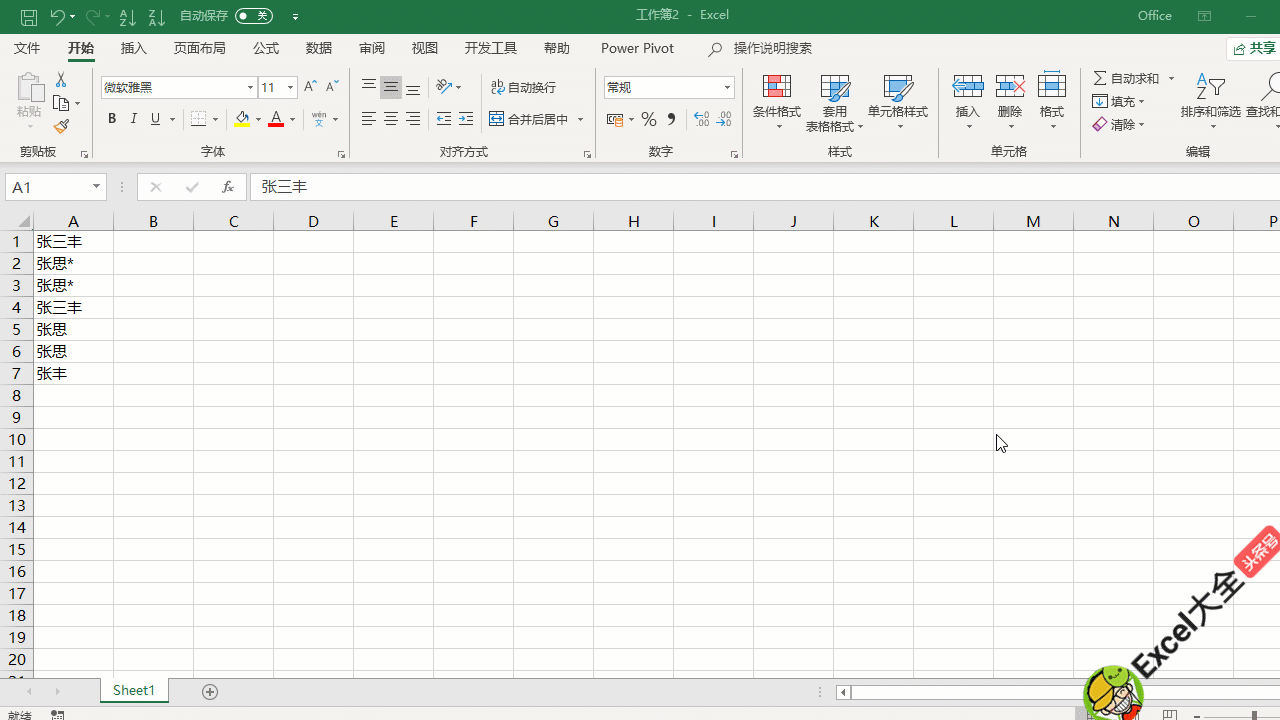Click the Sort ascending A-Z icon
The width and height of the screenshot is (1280, 720).
[x=127, y=17]
